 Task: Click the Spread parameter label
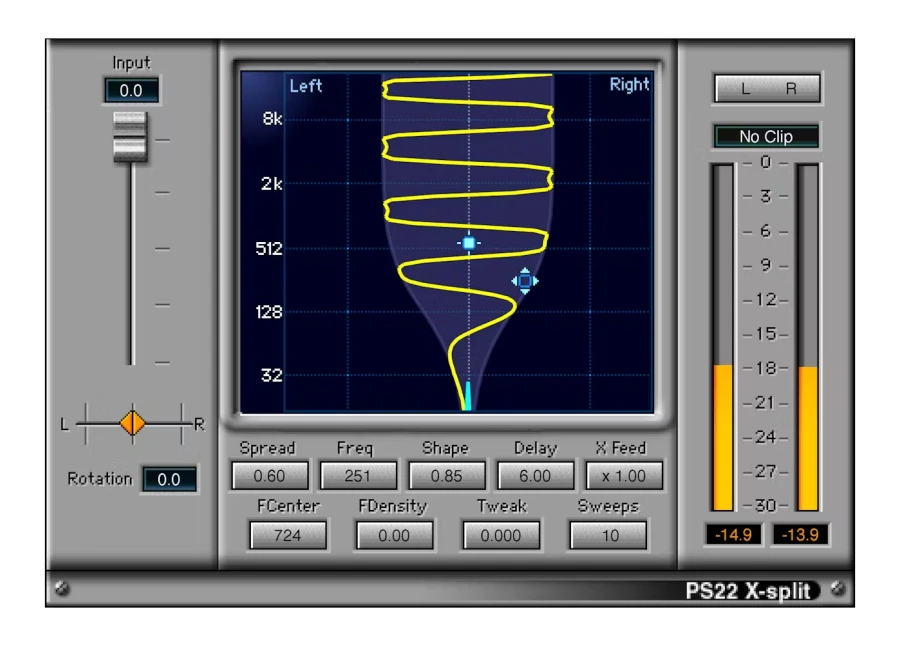point(267,448)
